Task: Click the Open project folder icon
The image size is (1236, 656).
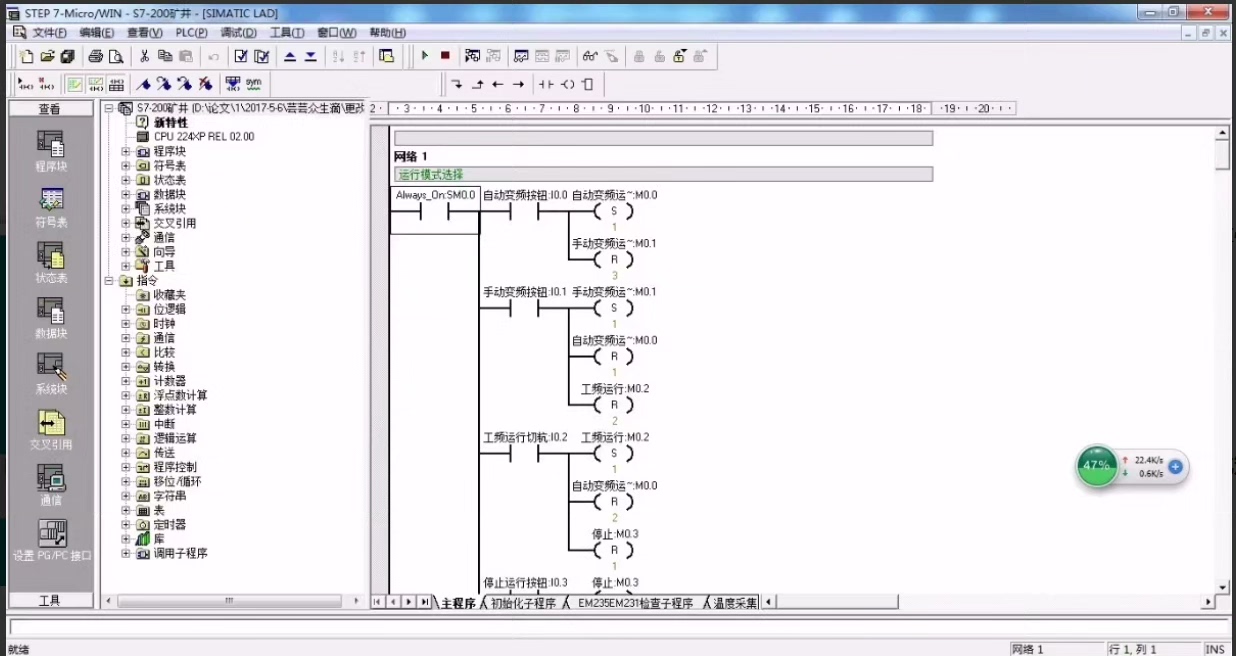Action: point(47,56)
